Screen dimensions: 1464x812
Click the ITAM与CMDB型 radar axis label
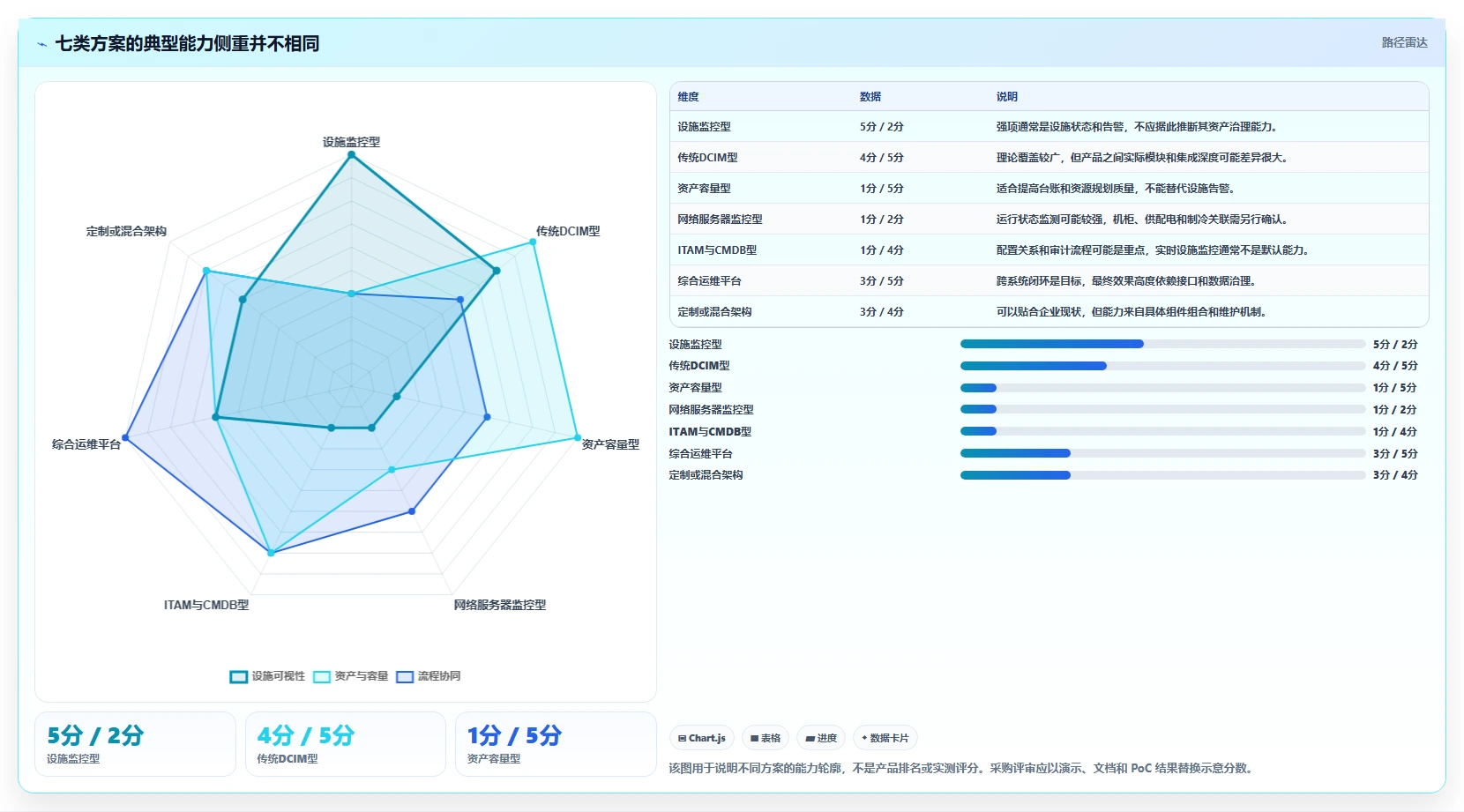tap(206, 605)
